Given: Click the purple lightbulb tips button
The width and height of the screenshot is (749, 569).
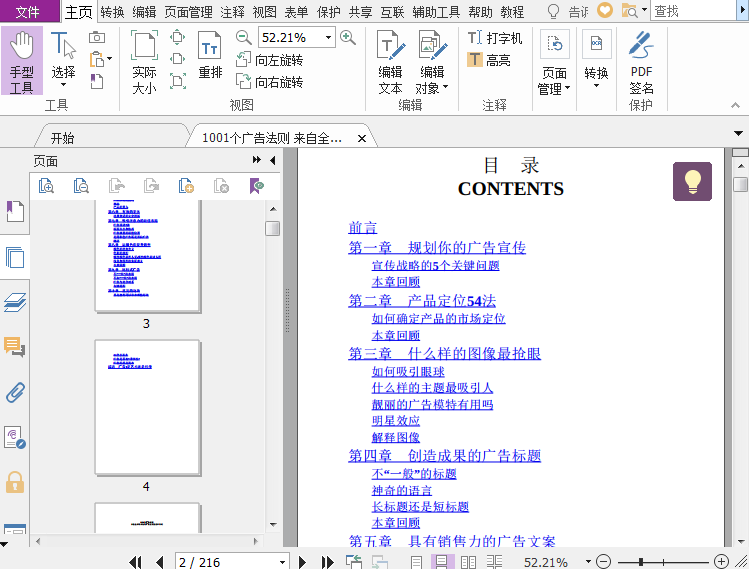Looking at the screenshot, I should 692,182.
